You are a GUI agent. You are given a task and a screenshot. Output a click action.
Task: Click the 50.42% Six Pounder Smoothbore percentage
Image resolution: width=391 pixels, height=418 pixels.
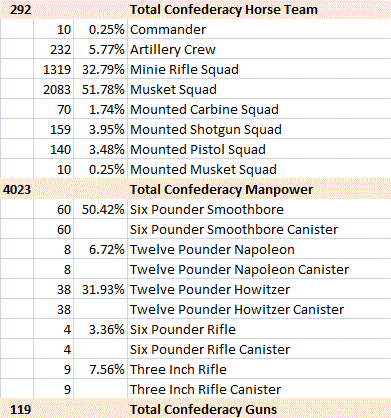click(x=103, y=209)
